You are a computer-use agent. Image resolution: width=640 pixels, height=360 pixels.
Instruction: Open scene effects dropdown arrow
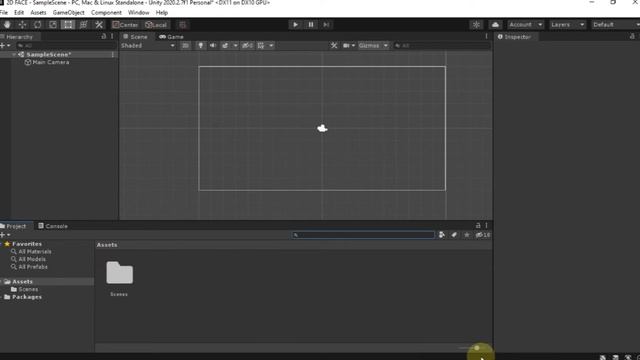click(236, 46)
